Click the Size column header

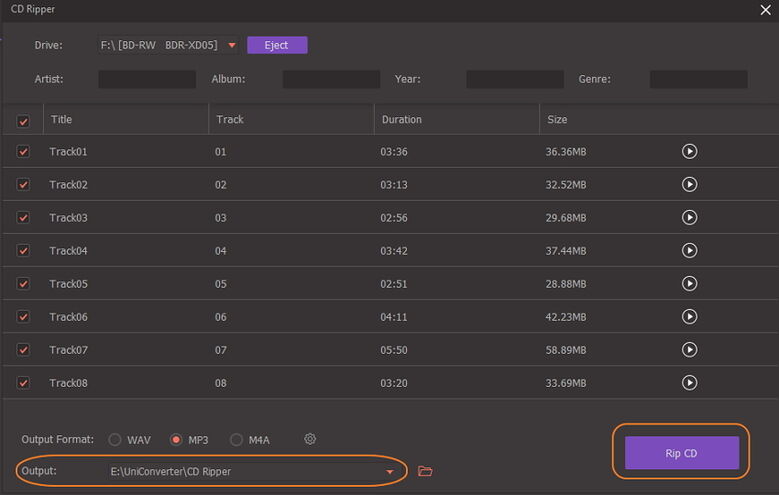pos(557,119)
